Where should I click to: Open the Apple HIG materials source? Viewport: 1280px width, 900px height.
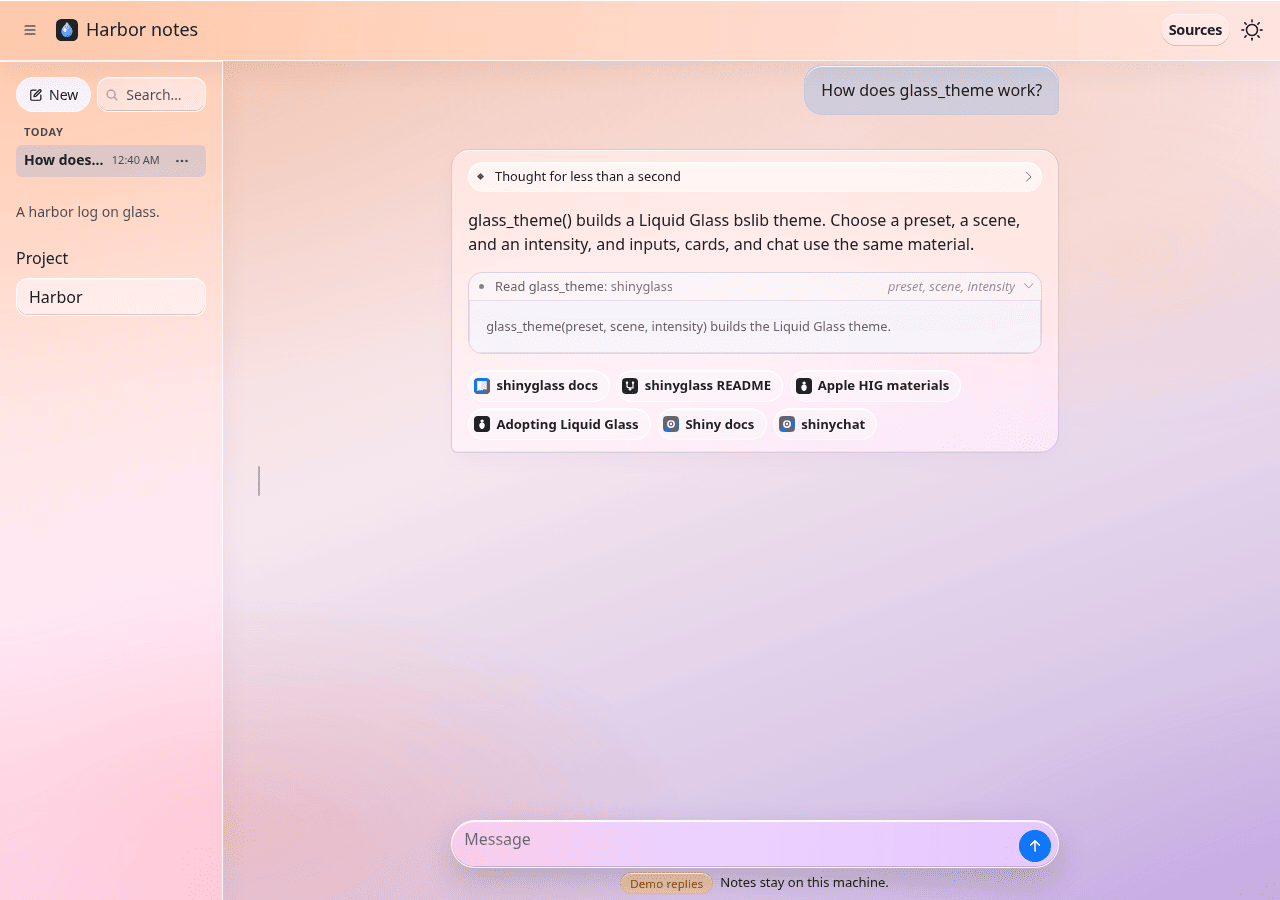click(x=875, y=386)
